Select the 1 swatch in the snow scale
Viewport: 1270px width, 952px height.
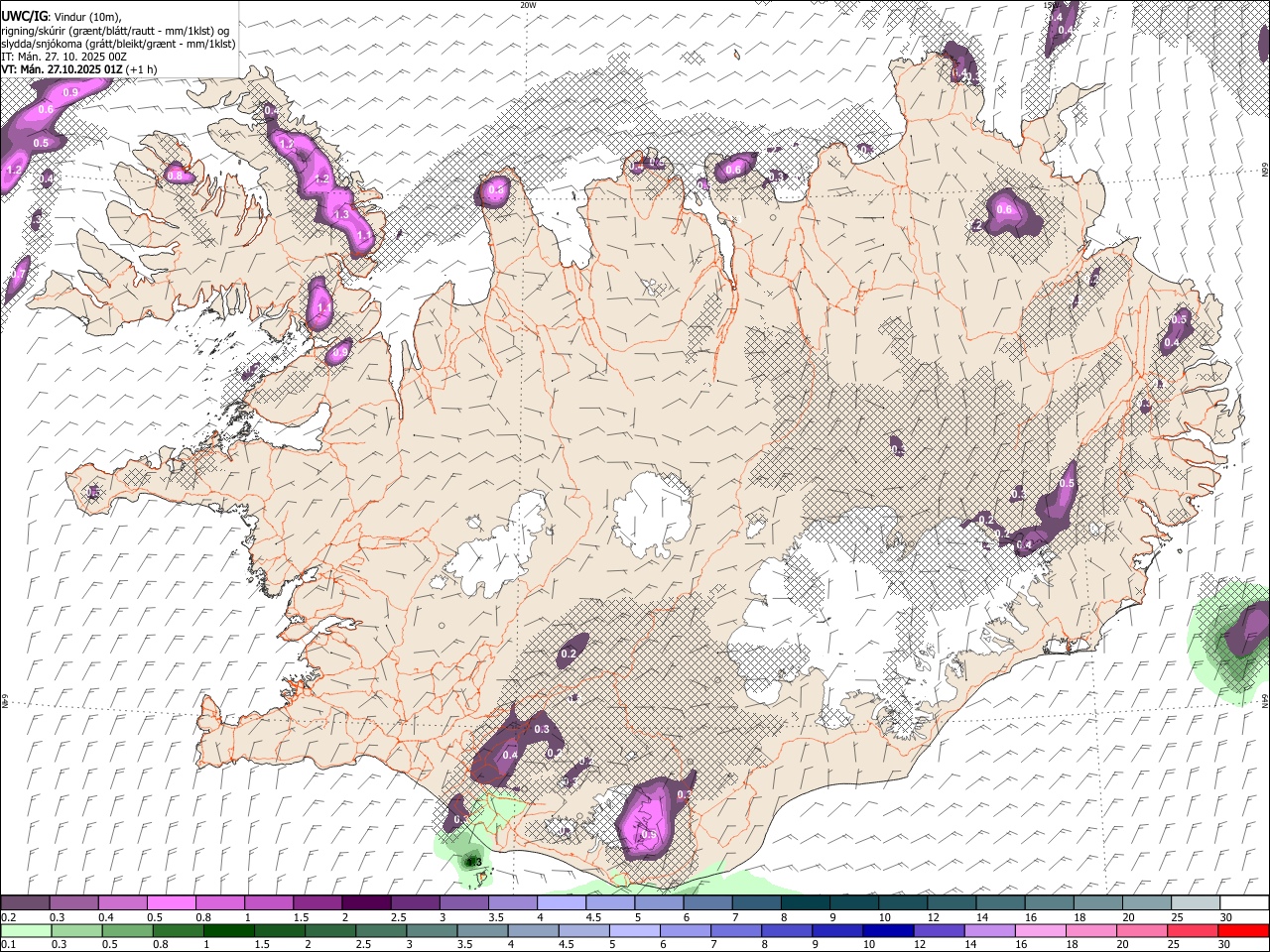tap(268, 903)
